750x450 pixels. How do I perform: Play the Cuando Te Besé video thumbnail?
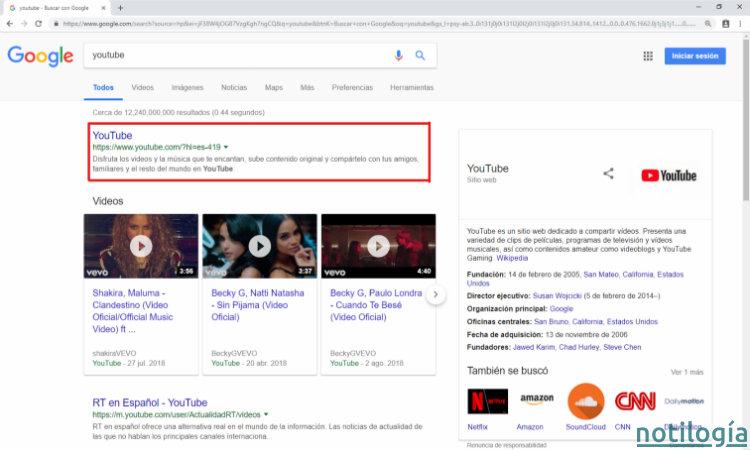pyautogui.click(x=378, y=246)
